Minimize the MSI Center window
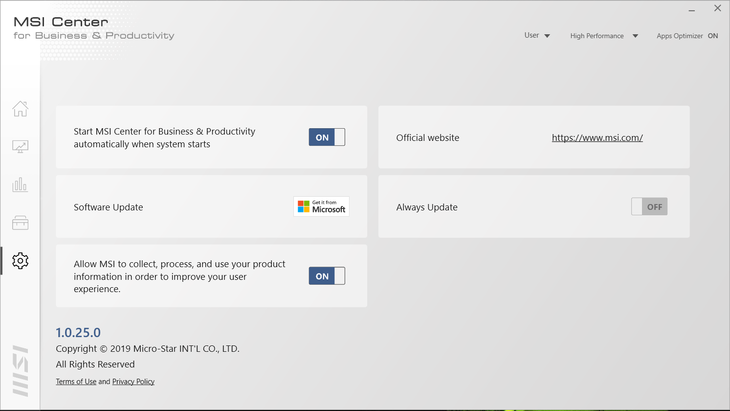This screenshot has height=411, width=730. pyautogui.click(x=693, y=9)
